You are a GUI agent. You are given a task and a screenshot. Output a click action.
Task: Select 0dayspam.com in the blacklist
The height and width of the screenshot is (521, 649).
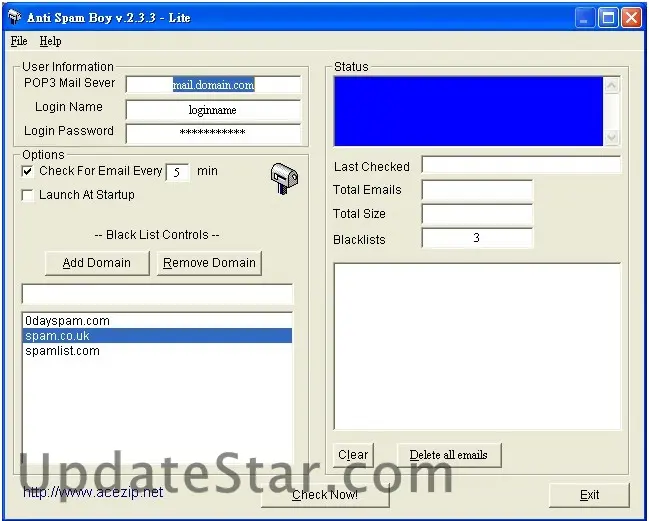tap(157, 321)
